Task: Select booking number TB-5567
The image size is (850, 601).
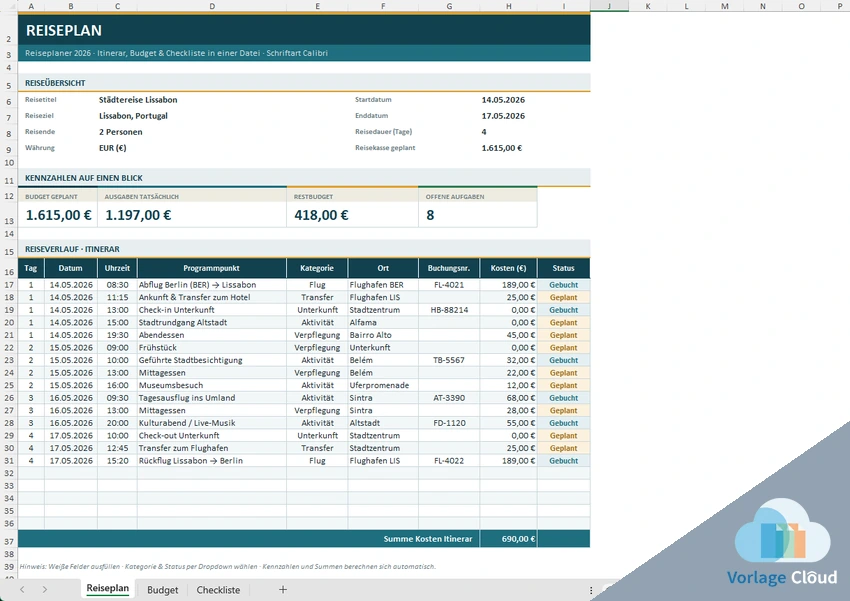Action: coord(449,360)
